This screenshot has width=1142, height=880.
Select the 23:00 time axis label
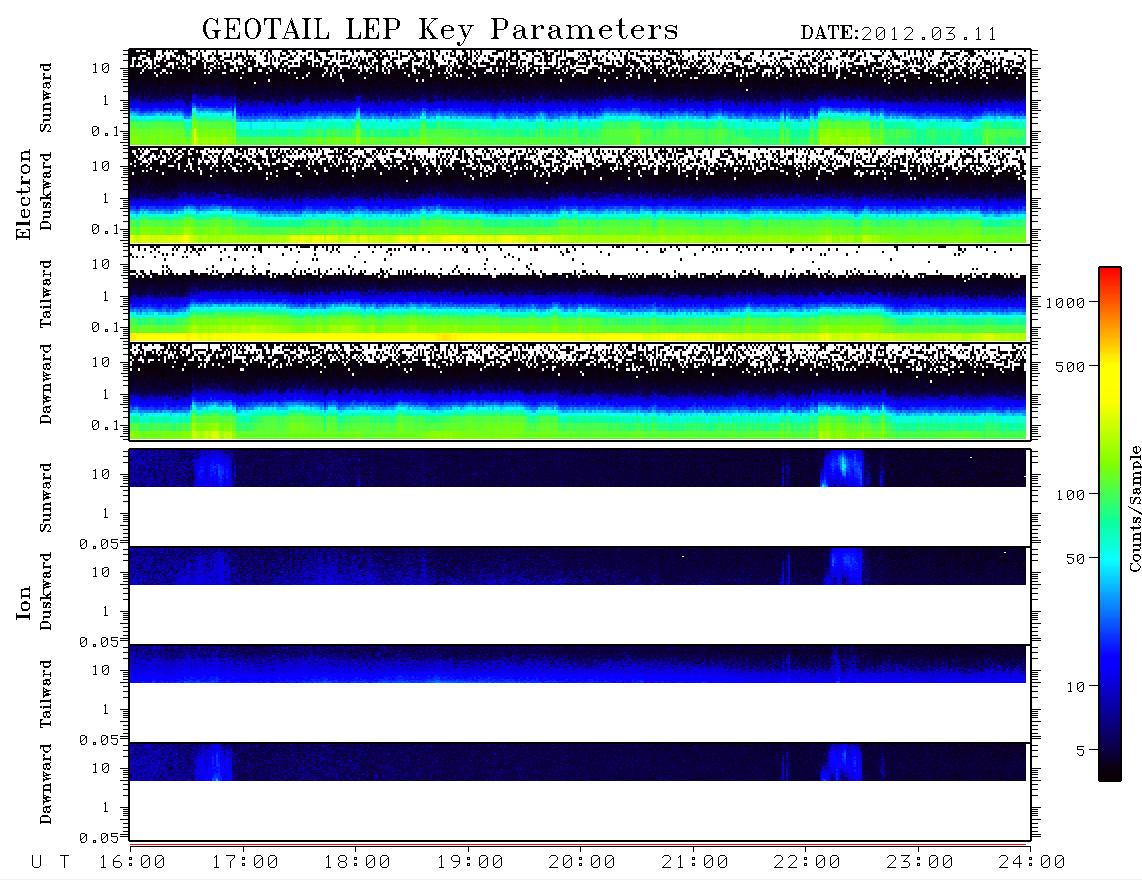920,862
